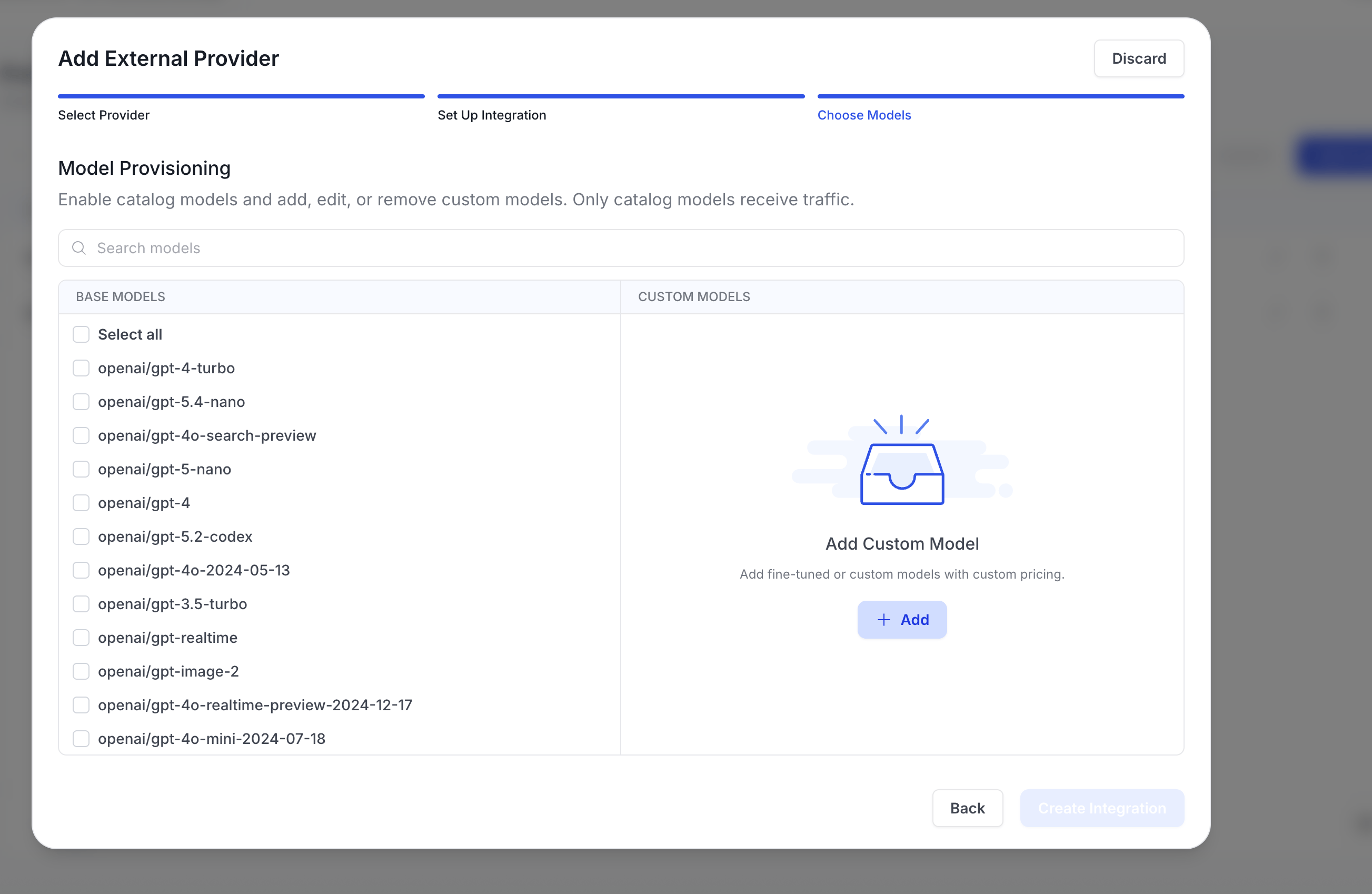The image size is (1372, 894).
Task: Focus the Search models field
Action: tap(621, 248)
